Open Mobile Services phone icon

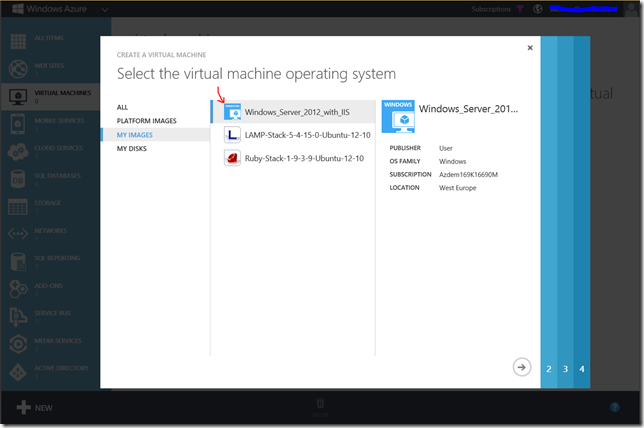pos(18,124)
